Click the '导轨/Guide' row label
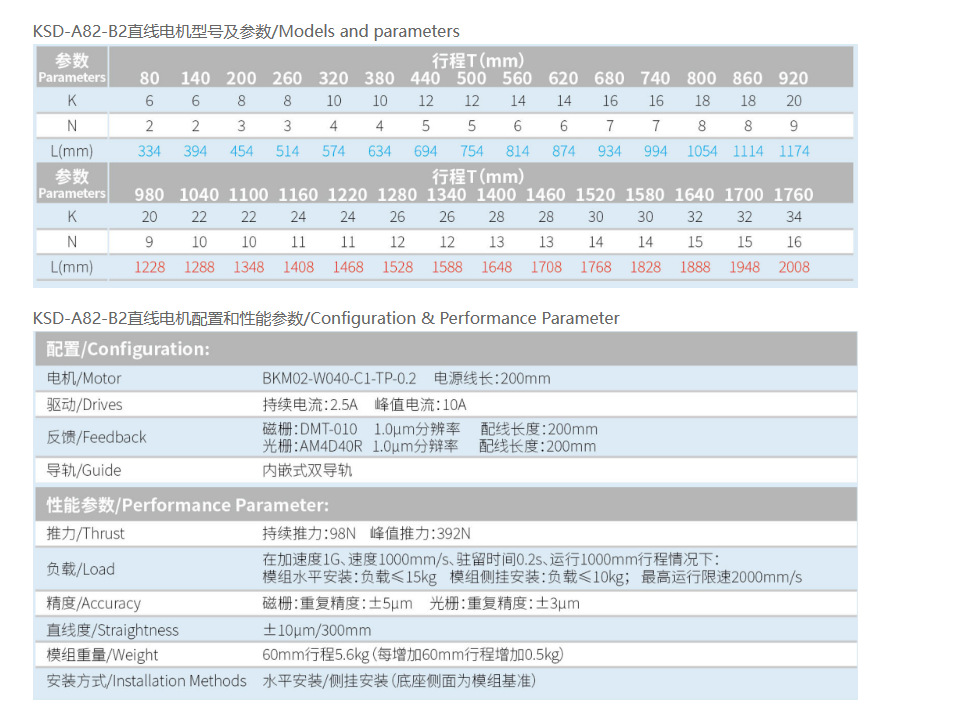This screenshot has width=974, height=713. (84, 470)
